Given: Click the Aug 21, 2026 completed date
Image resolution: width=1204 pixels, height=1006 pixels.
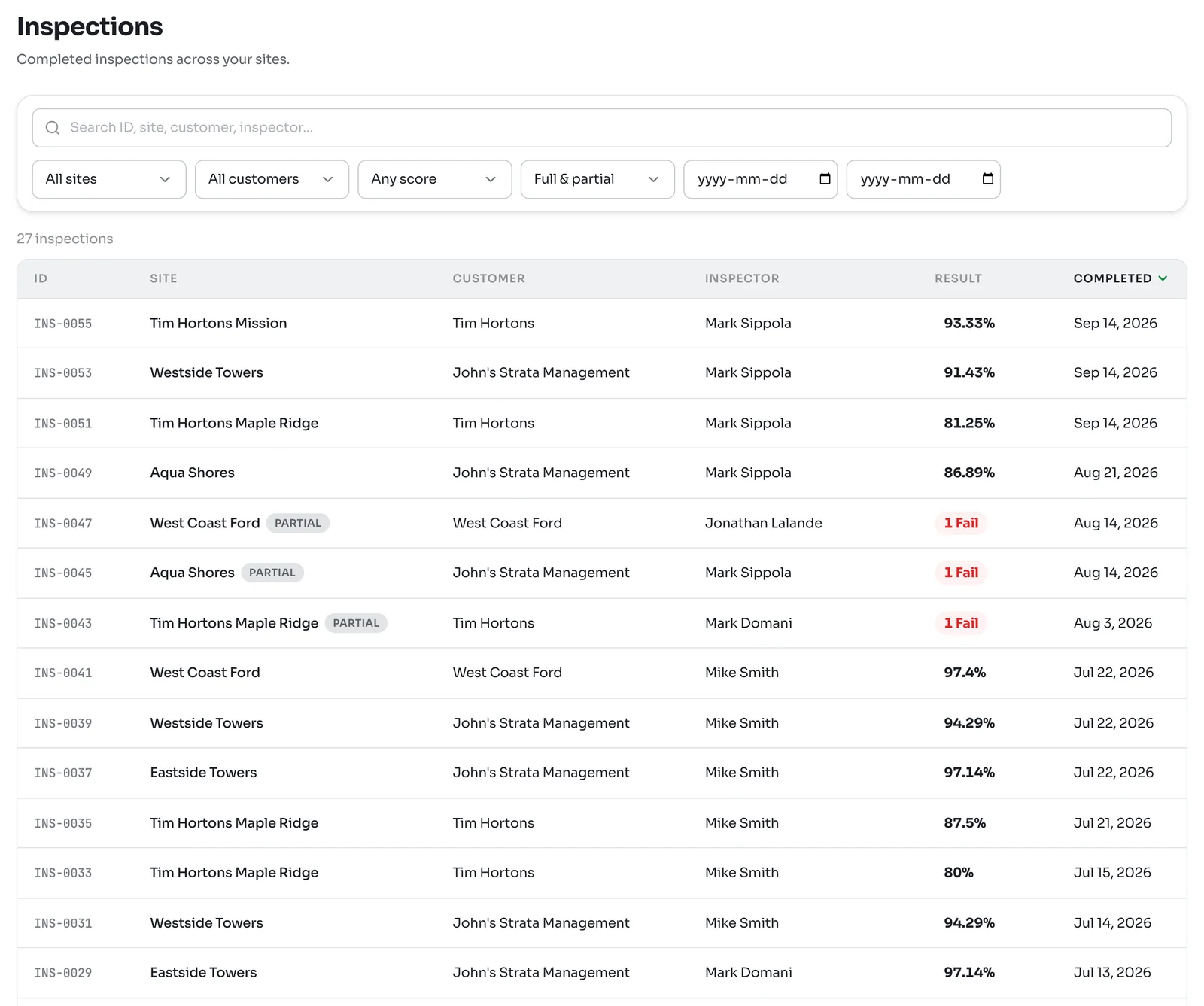Looking at the screenshot, I should tap(1115, 473).
